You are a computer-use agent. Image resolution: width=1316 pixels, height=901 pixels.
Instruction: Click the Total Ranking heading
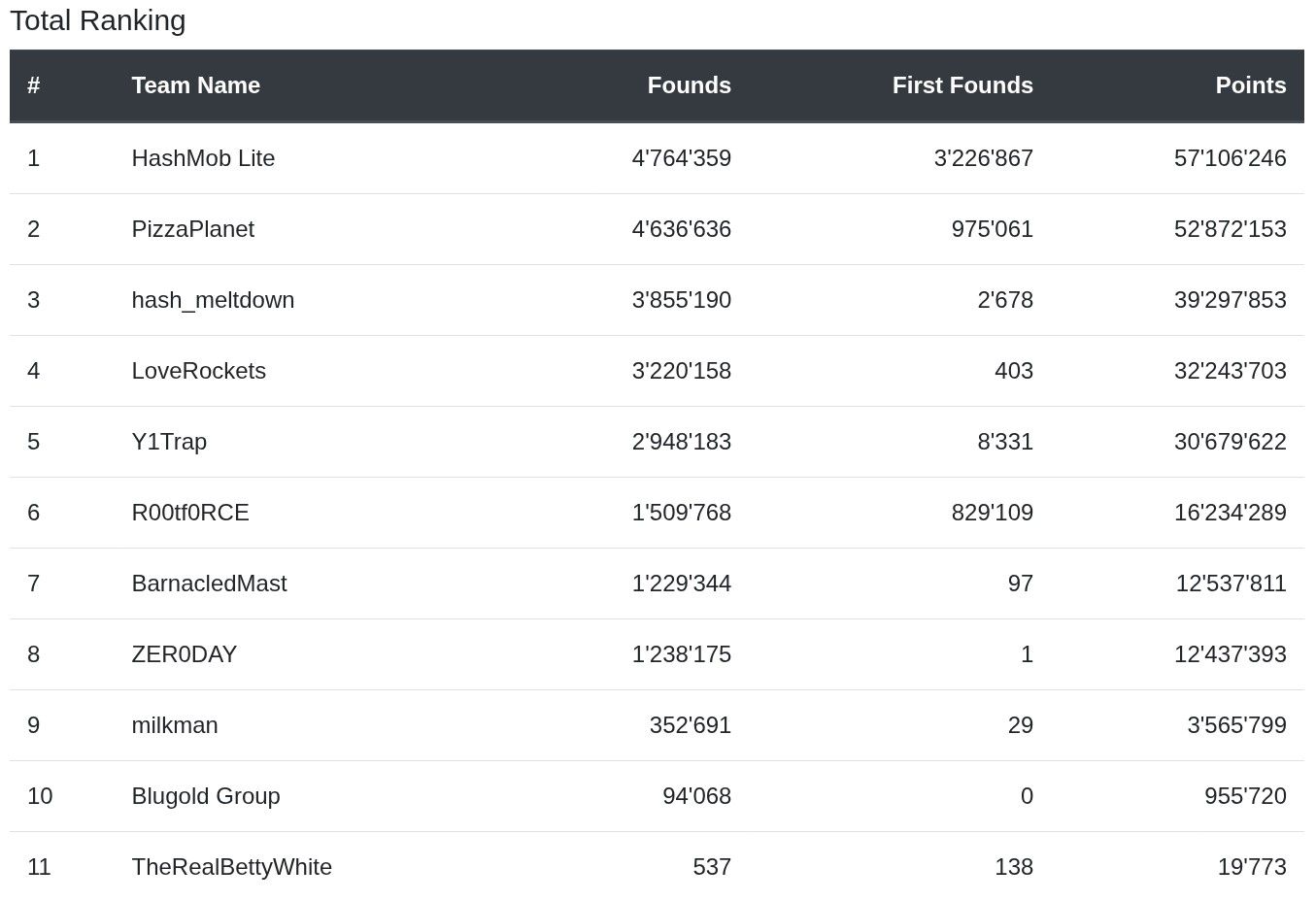pos(97,20)
